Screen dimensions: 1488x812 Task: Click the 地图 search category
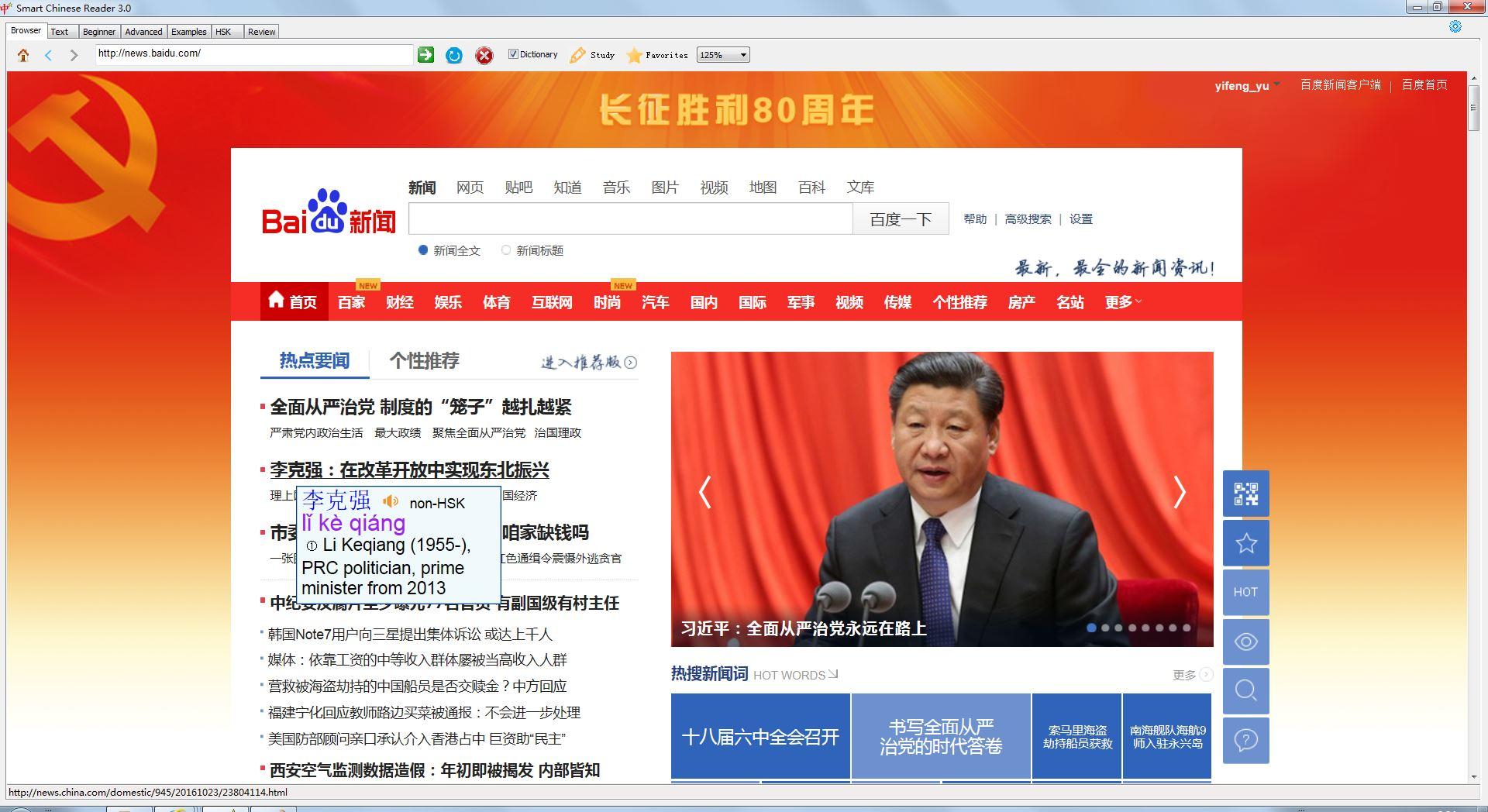pyautogui.click(x=763, y=188)
